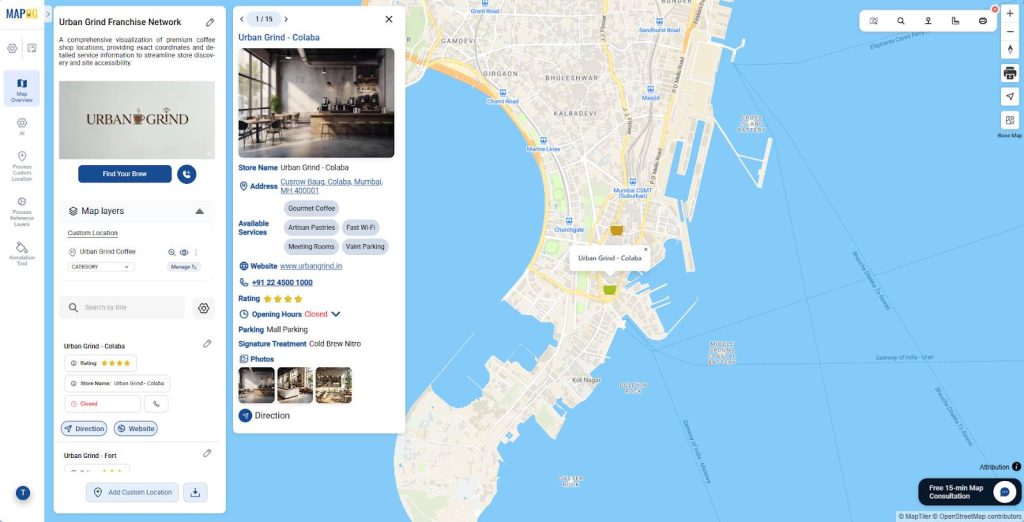Edit the Urban Grind Franchise Network title
The height and width of the screenshot is (522, 1024).
click(x=210, y=22)
